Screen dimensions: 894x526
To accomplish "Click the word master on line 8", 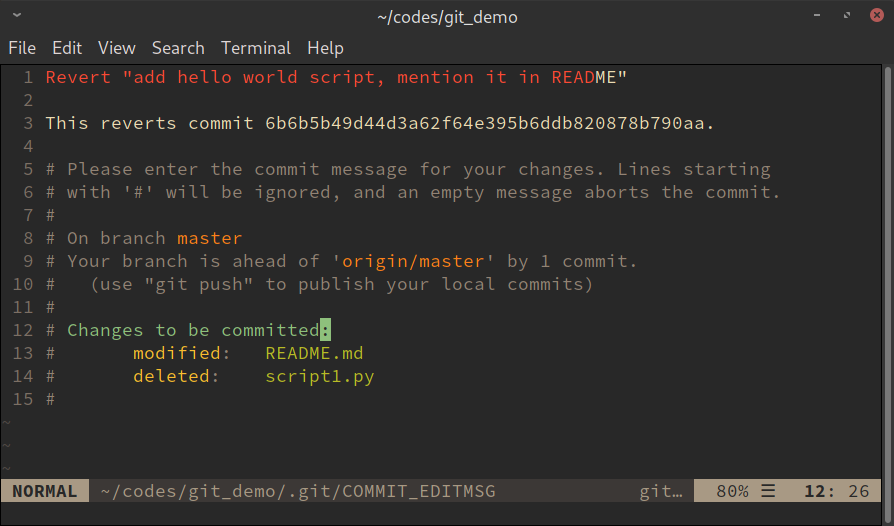I will (x=209, y=238).
